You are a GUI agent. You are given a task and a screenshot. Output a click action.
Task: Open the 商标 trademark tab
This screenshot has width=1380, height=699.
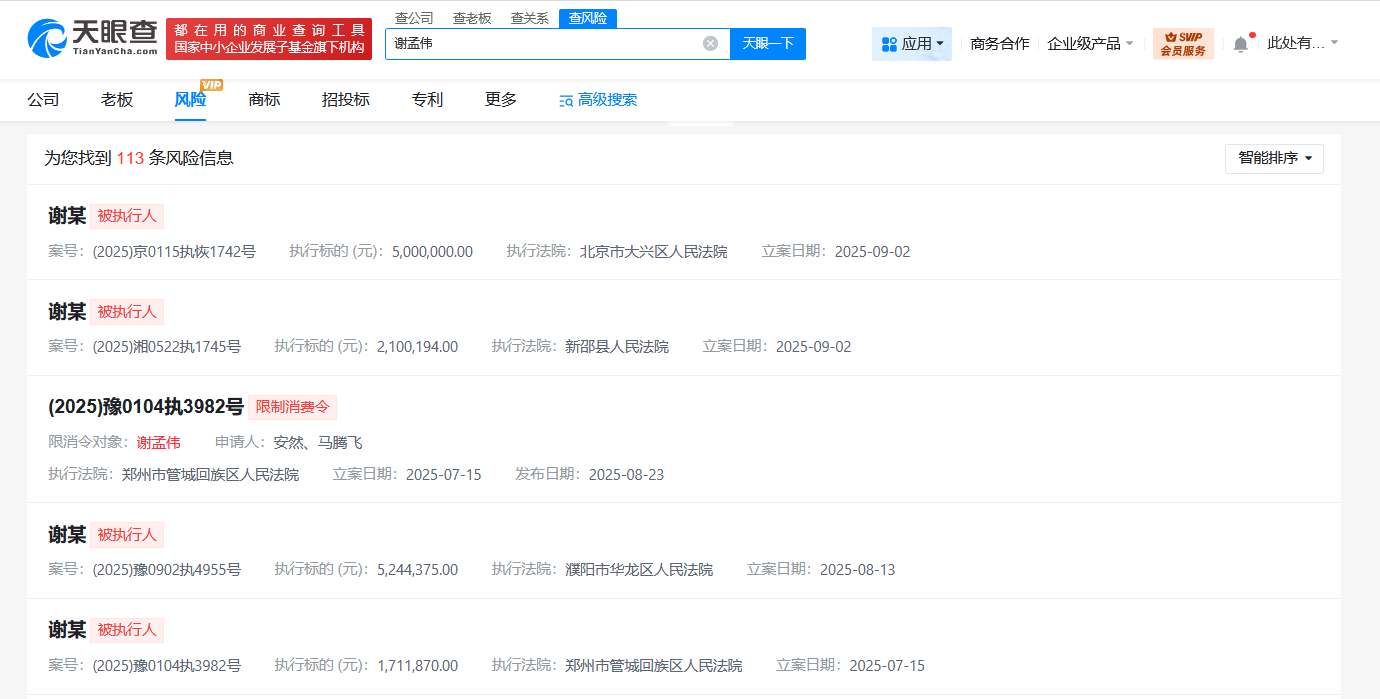pos(264,100)
